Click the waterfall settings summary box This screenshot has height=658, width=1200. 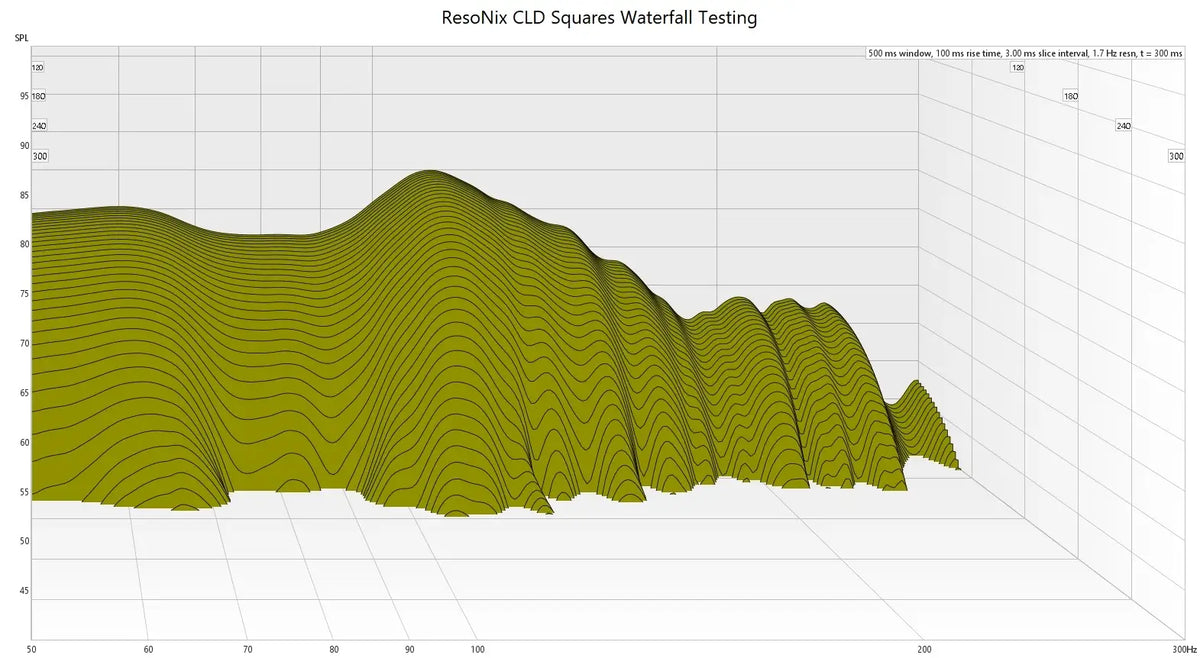(x=1025, y=53)
